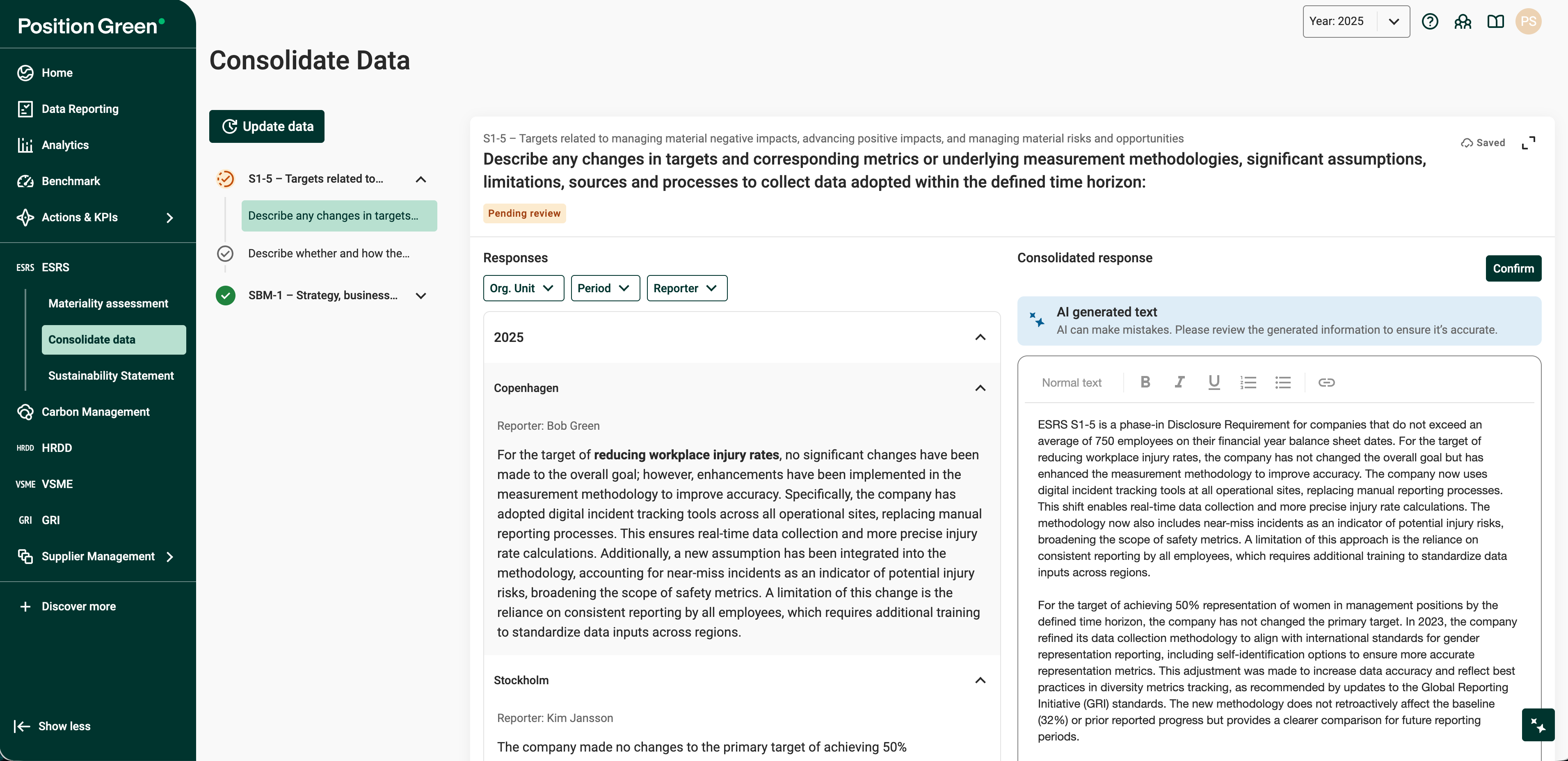Open the book guide icon

coord(1495,22)
